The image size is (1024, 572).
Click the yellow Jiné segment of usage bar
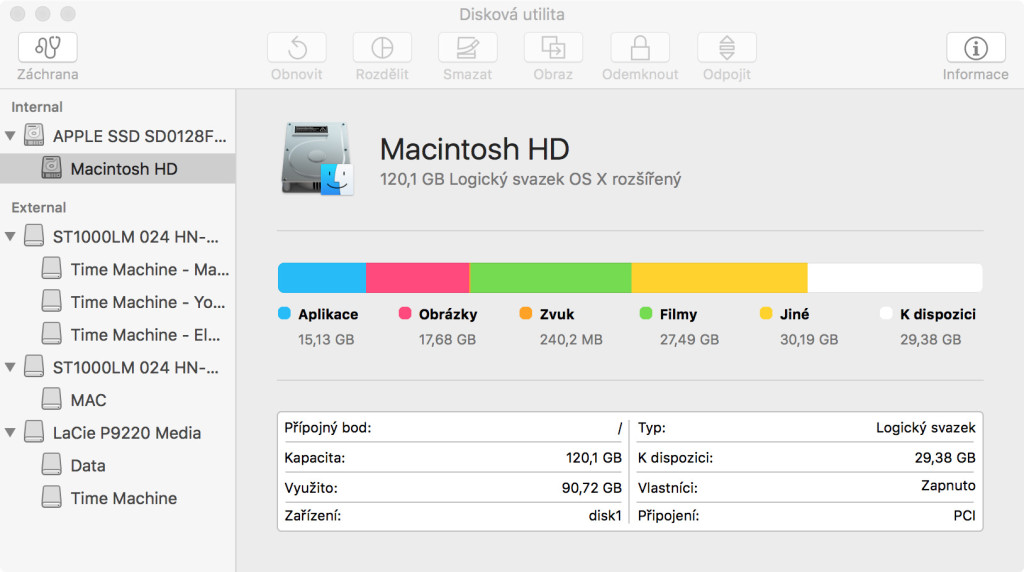pyautogui.click(x=720, y=278)
